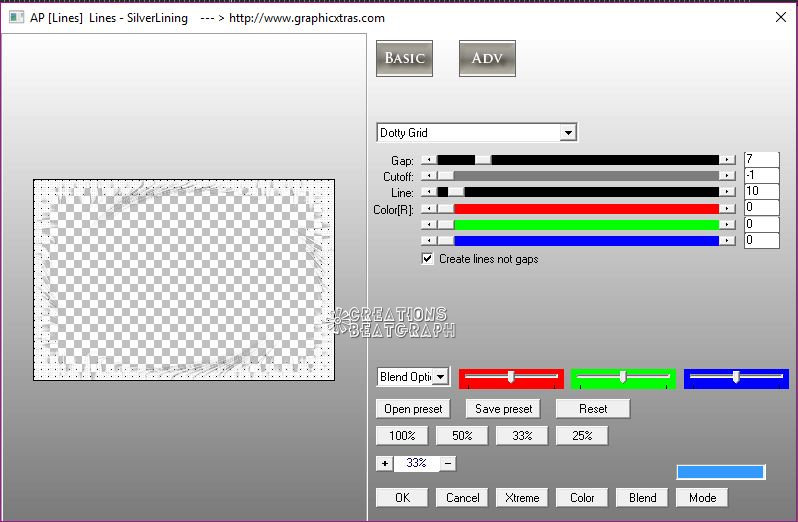
Task: Click the Color button
Action: click(582, 498)
